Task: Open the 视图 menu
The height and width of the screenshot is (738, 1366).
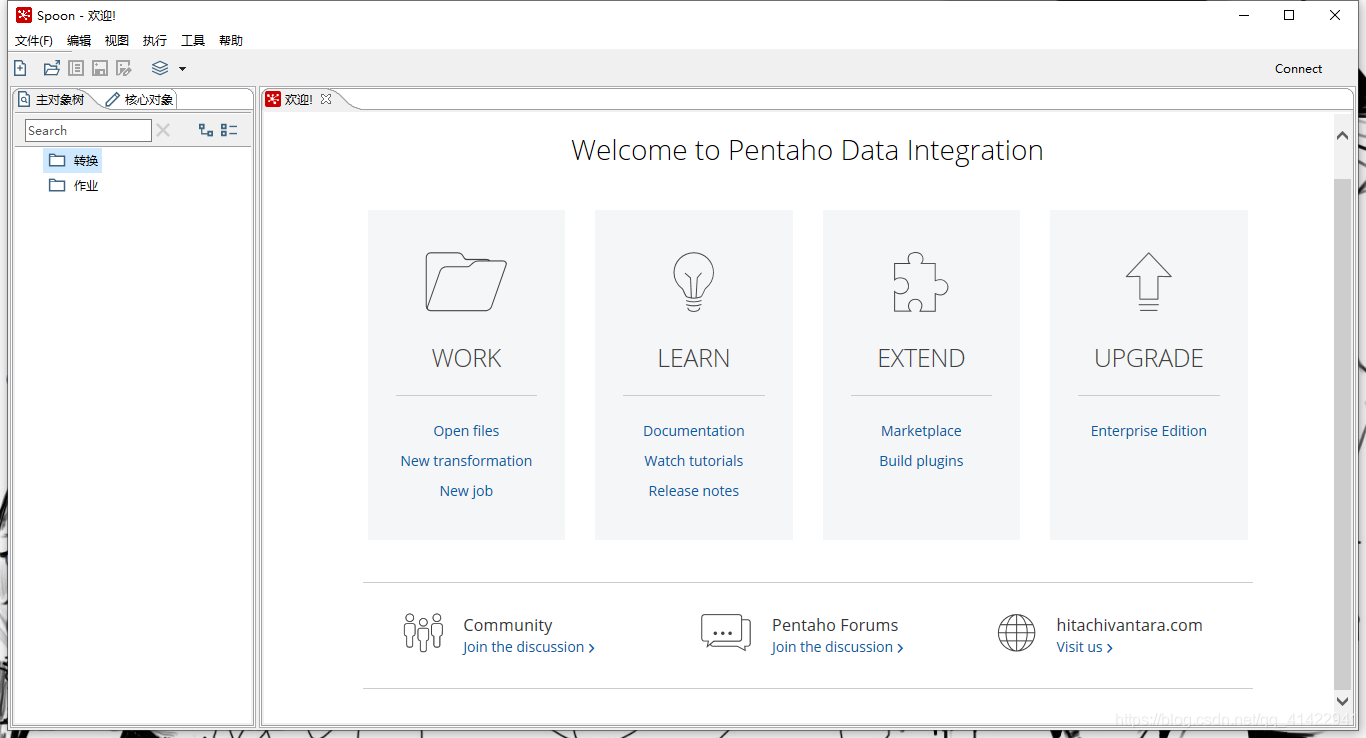Action: tap(117, 41)
